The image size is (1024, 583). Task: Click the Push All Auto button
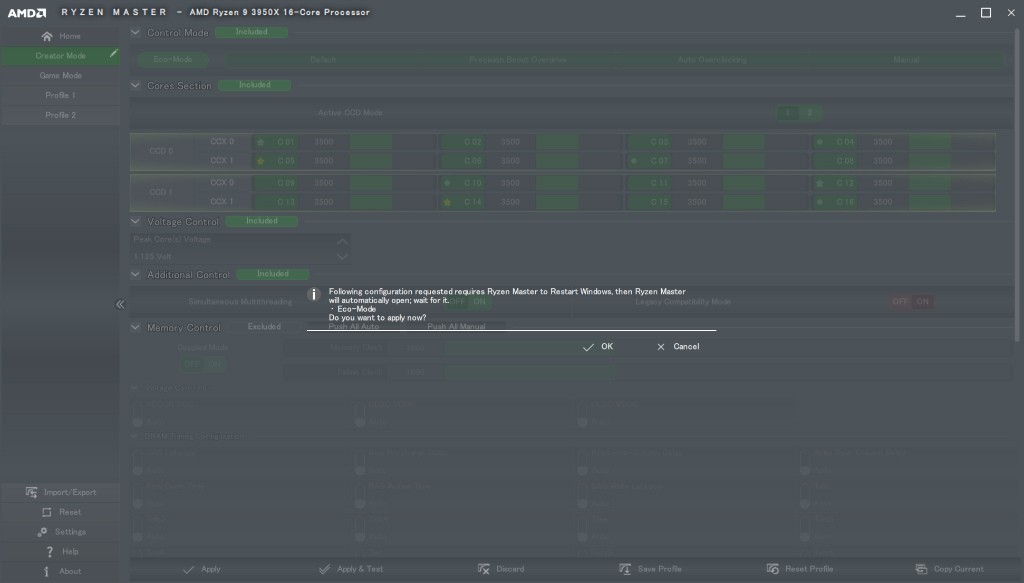[353, 326]
